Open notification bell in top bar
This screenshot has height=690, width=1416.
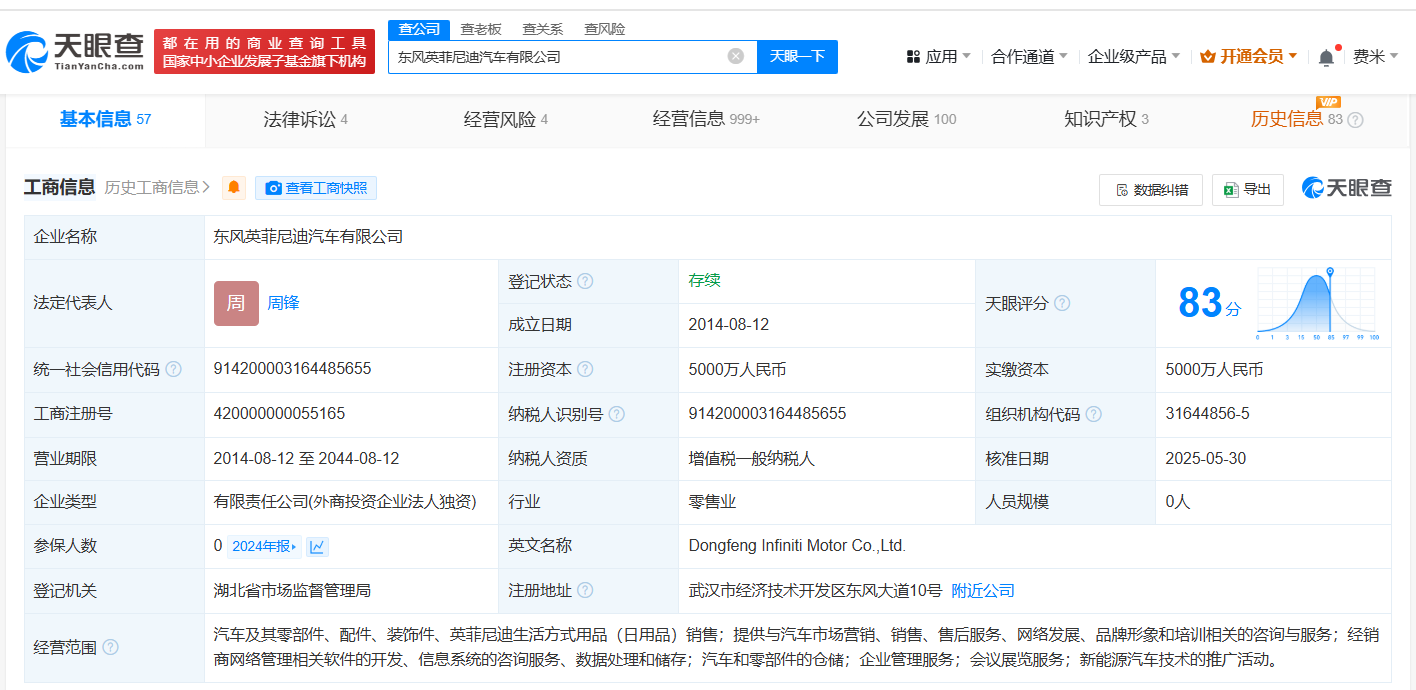point(1326,57)
